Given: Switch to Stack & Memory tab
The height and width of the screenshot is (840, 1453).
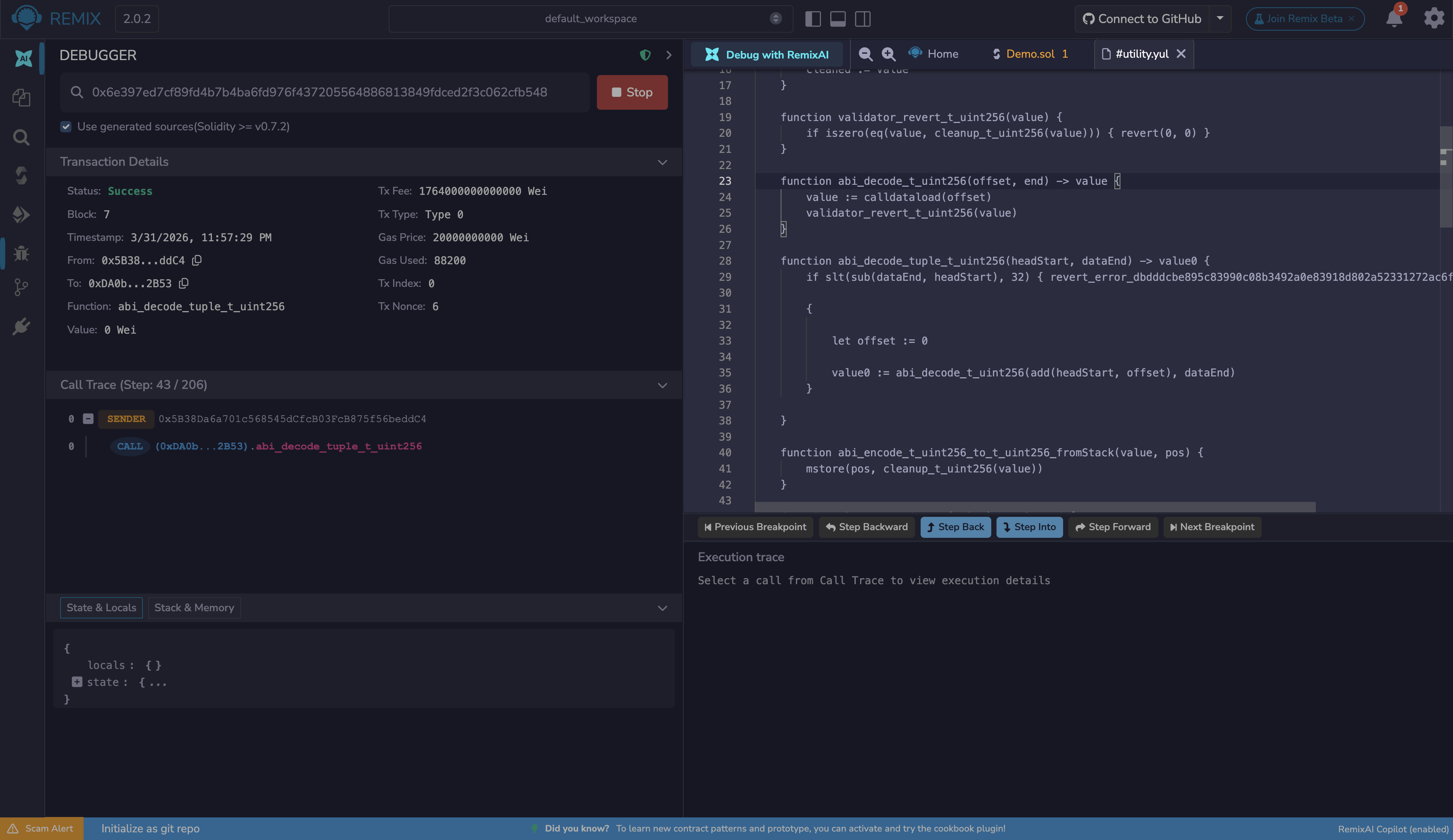Looking at the screenshot, I should (194, 608).
